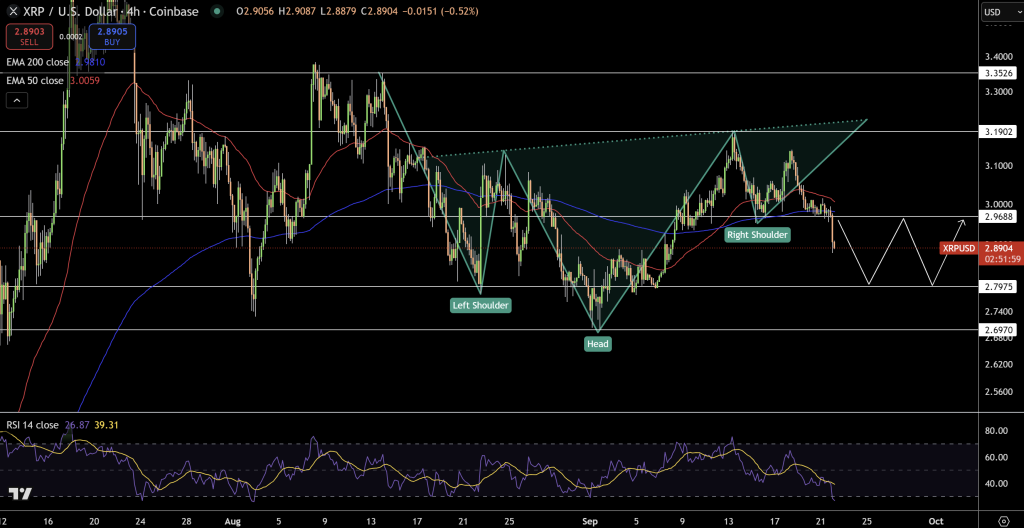Click the Sep time axis label

[590, 521]
